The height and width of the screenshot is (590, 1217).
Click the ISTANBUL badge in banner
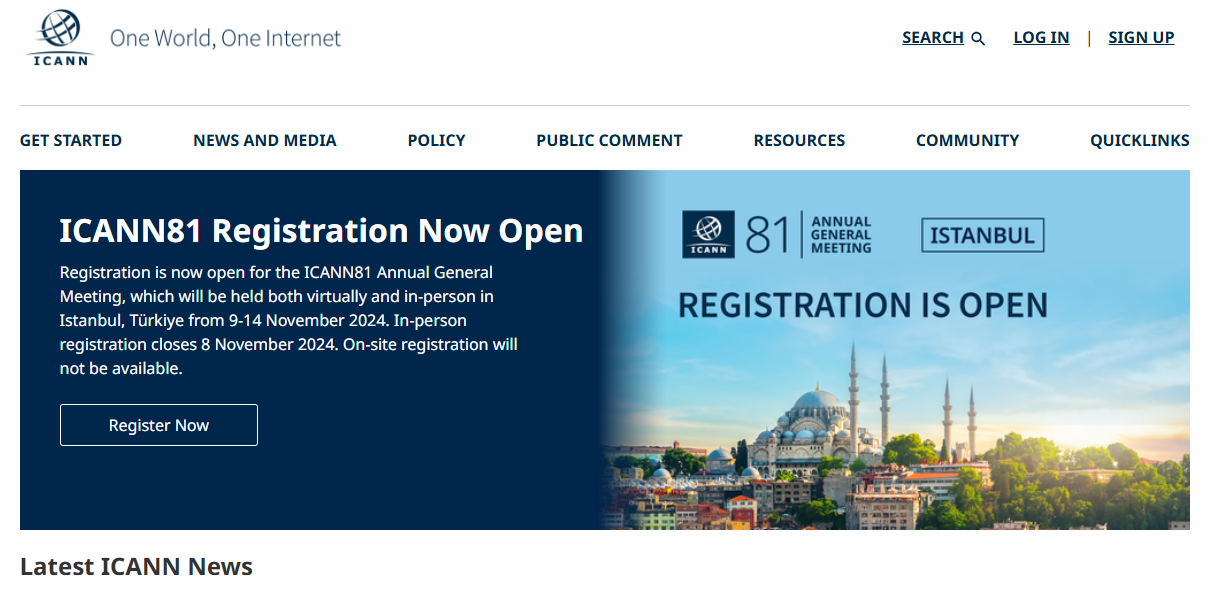click(x=983, y=236)
